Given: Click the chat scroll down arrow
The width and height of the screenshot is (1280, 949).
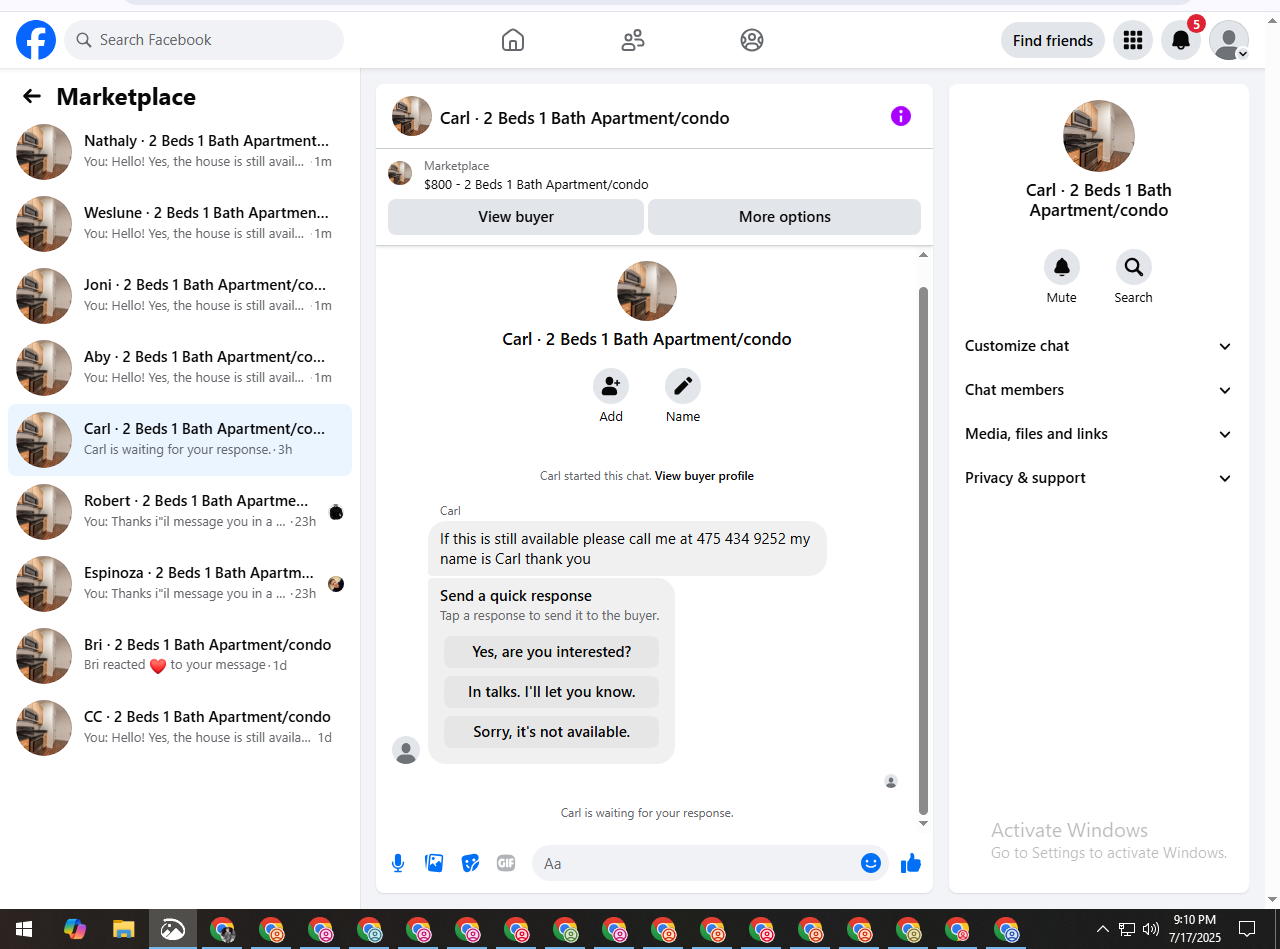Looking at the screenshot, I should point(923,823).
